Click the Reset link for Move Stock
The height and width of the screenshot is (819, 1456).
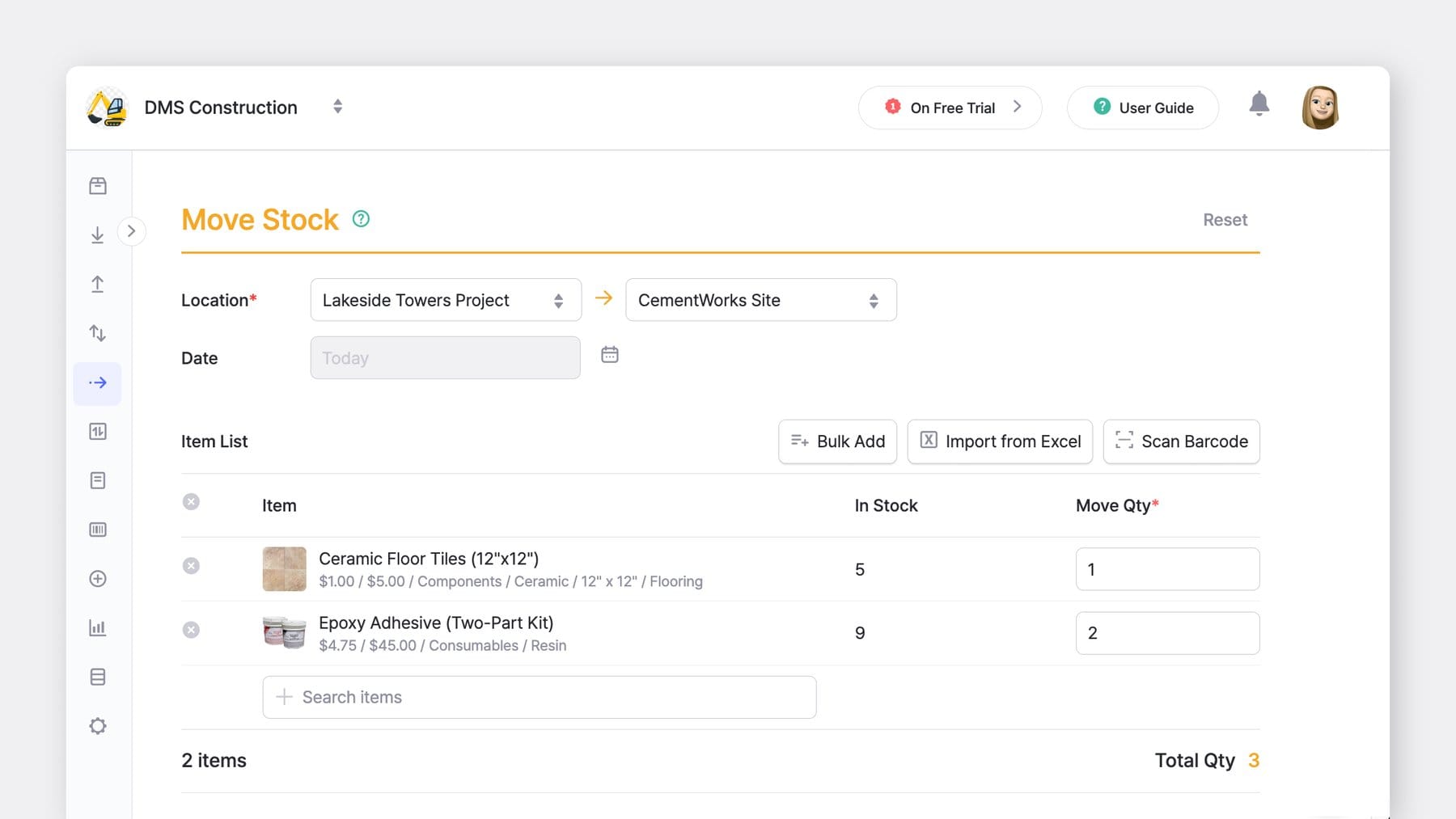1225,219
